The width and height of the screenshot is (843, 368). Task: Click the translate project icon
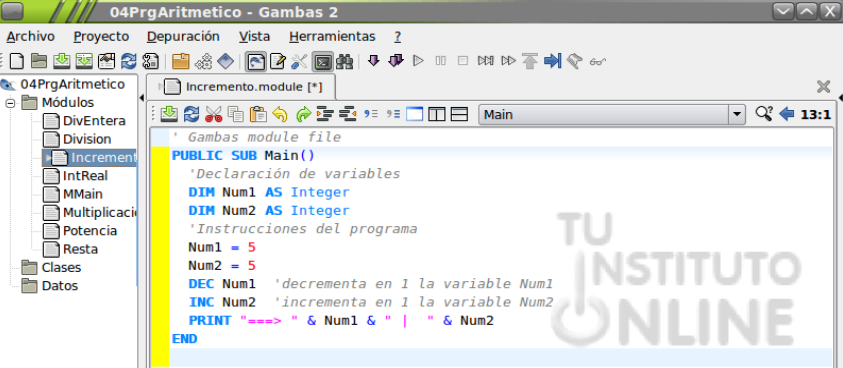[x=150, y=61]
